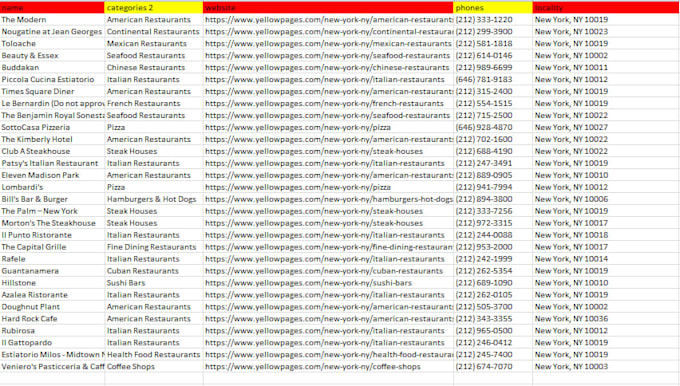The width and height of the screenshot is (680, 386).
Task: Open the french-restaurants yellowpages URL
Action: click(328, 103)
